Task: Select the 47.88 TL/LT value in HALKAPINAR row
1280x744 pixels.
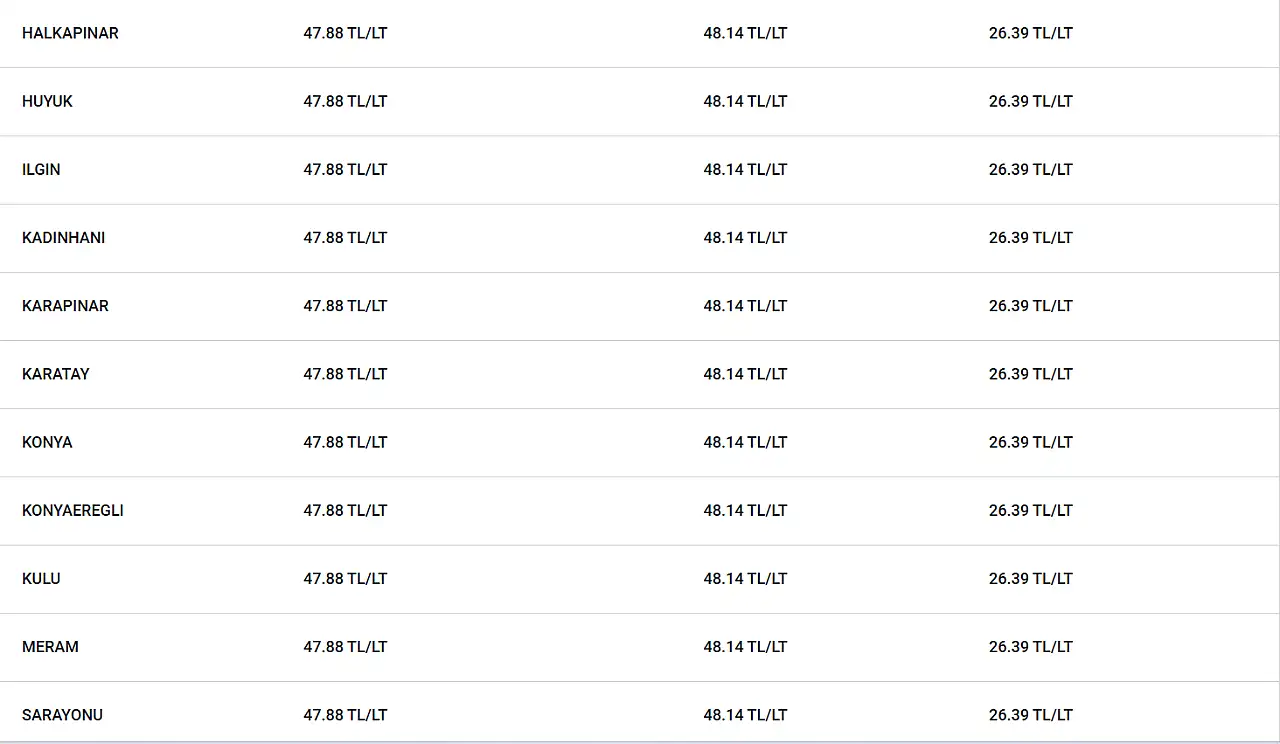Action: pos(345,33)
